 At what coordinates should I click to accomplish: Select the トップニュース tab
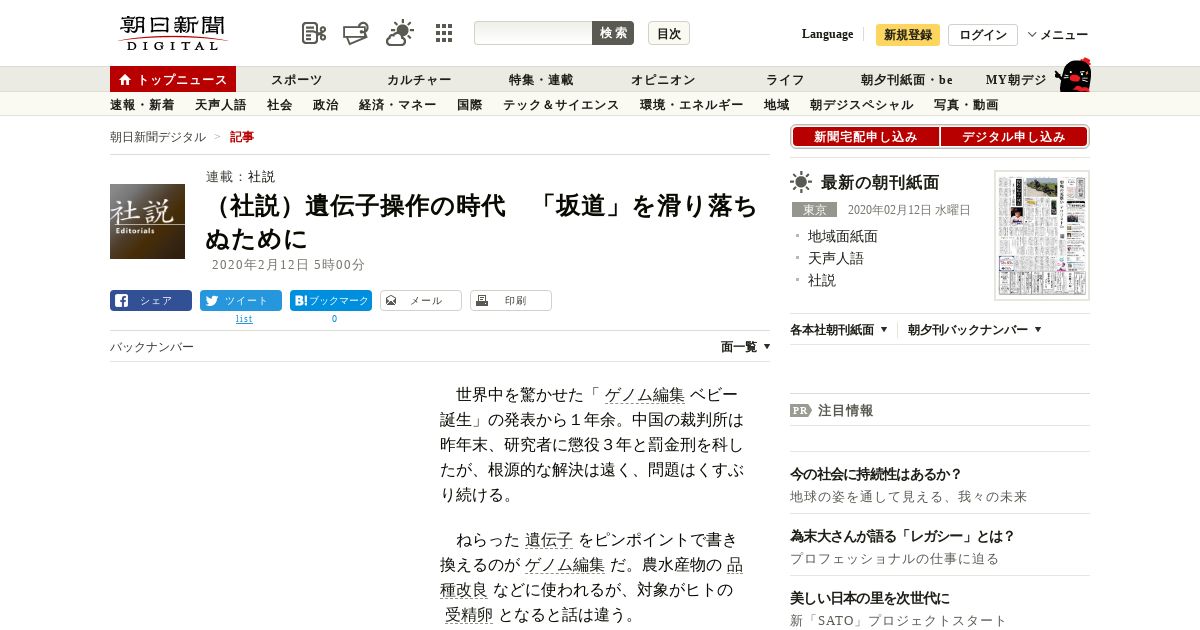click(x=173, y=79)
